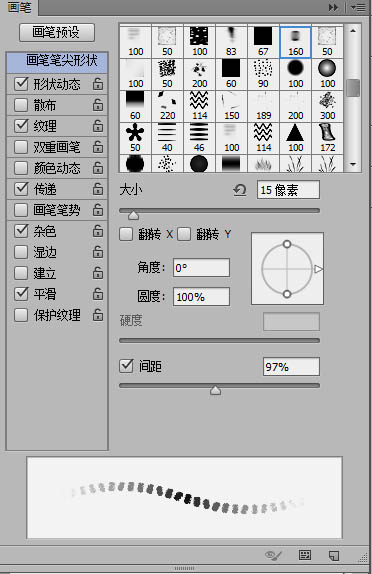This screenshot has width=372, height=574.
Task: Click the lock icon for 形状动态
Action: point(98,84)
